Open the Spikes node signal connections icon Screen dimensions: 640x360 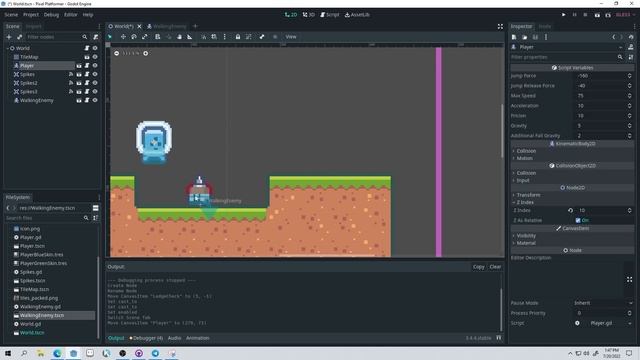coord(71,74)
